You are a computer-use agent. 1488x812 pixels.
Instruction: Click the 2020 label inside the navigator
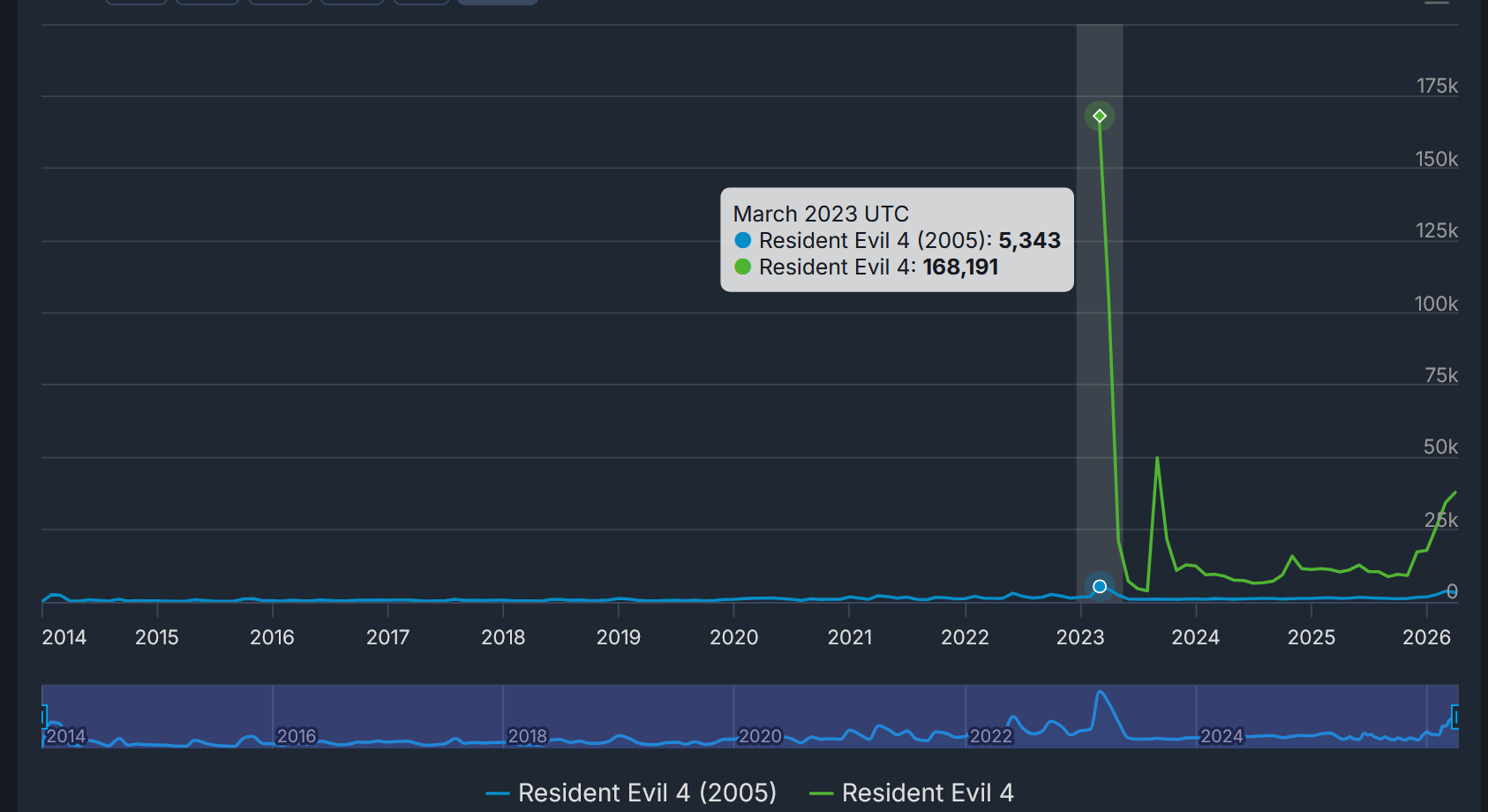(760, 736)
